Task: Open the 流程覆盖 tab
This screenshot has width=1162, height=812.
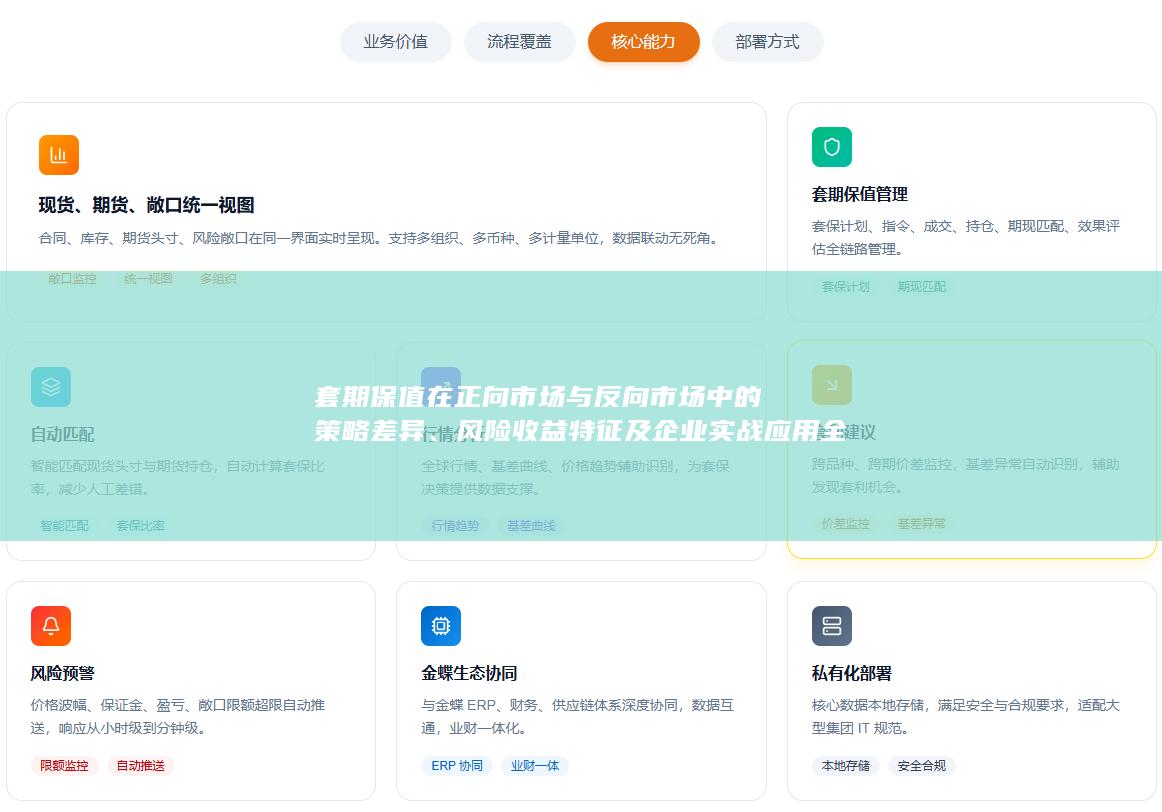Action: pyautogui.click(x=519, y=41)
